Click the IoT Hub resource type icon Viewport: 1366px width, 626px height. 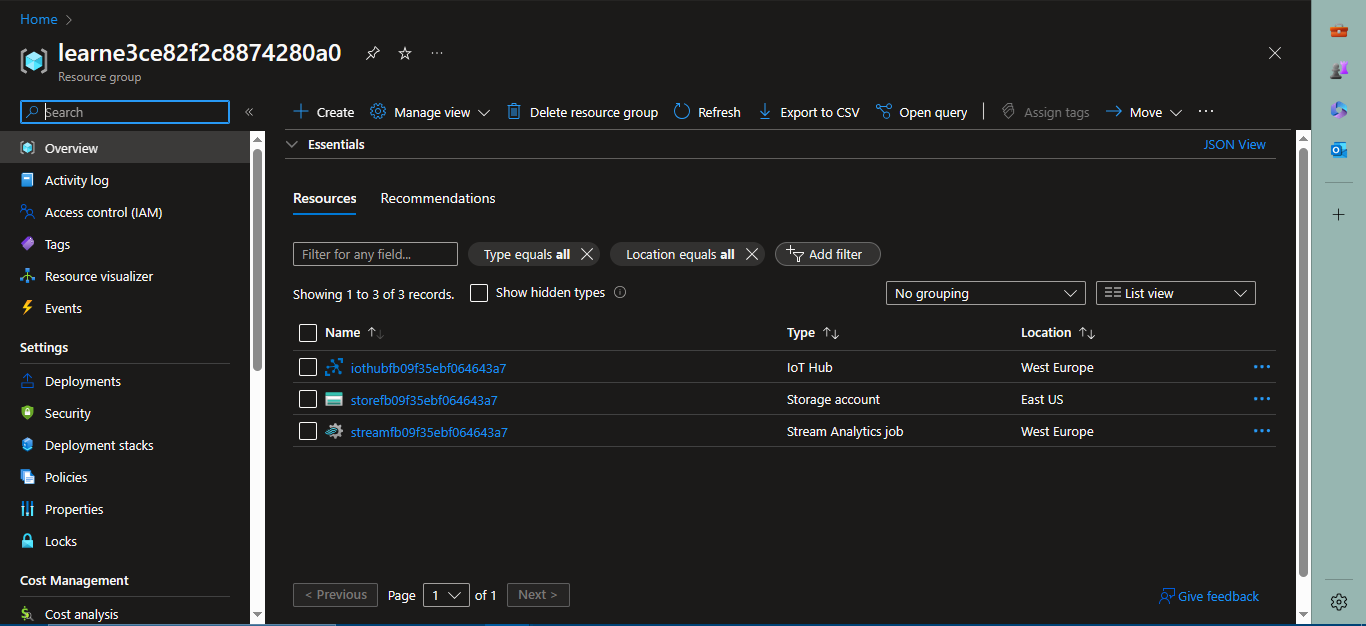[333, 367]
